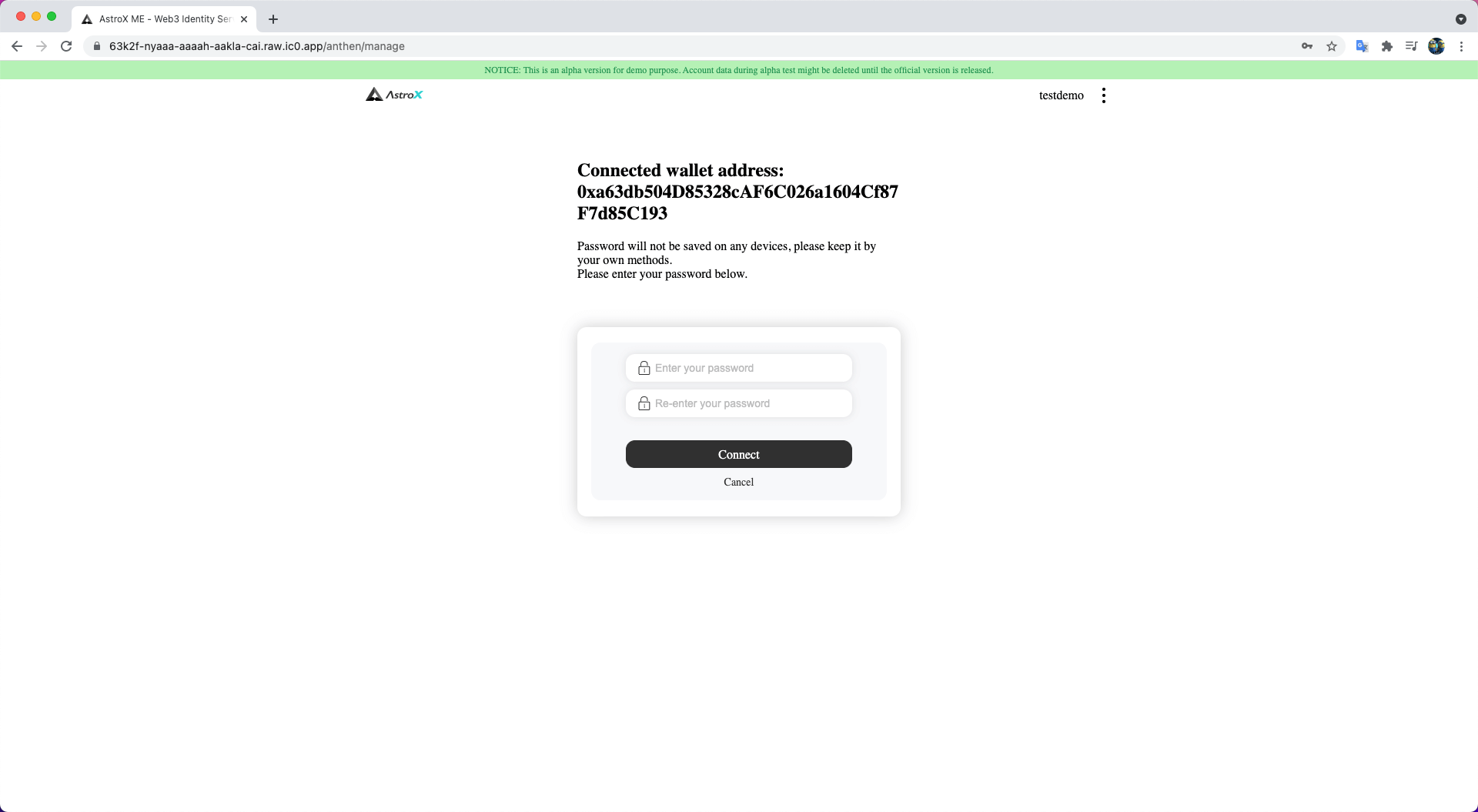Focus the Enter your password field

point(739,368)
